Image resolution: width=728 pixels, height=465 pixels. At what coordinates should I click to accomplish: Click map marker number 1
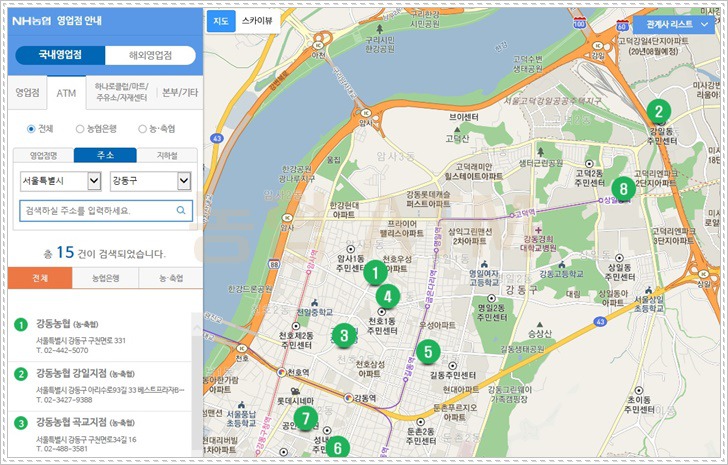tap(375, 272)
